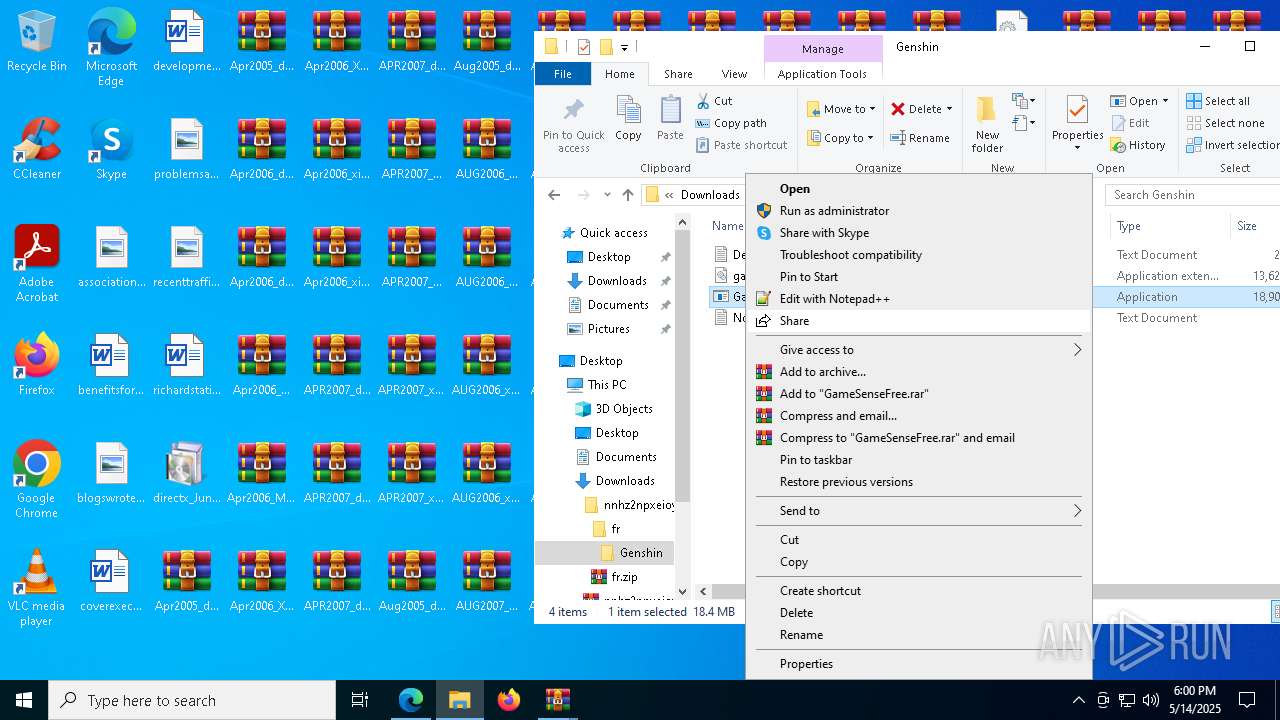This screenshot has width=1280, height=720.
Task: Click Pin to Quick access in ribbon
Action: pyautogui.click(x=574, y=125)
